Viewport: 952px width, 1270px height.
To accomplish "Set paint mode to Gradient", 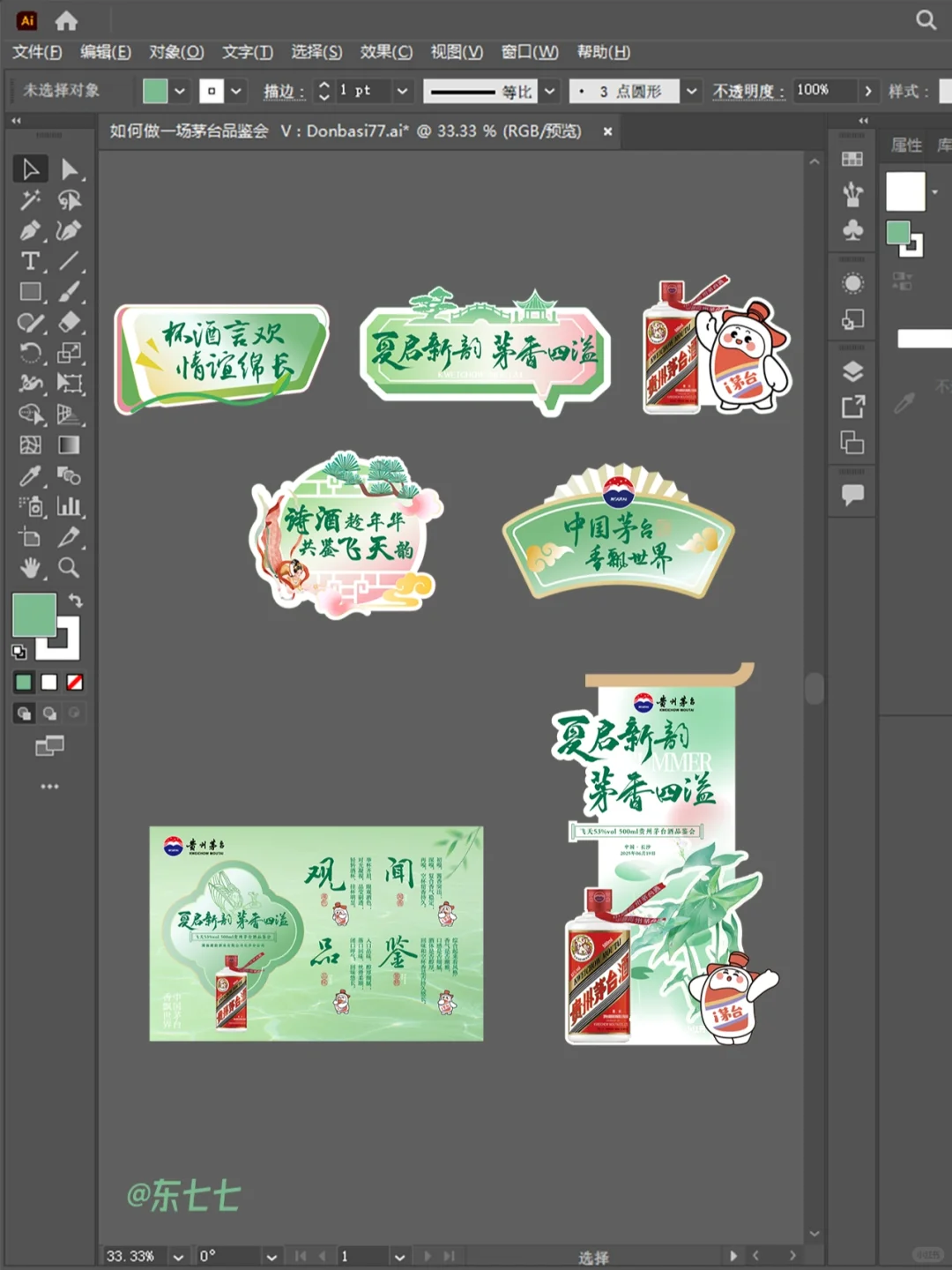I will [49, 682].
